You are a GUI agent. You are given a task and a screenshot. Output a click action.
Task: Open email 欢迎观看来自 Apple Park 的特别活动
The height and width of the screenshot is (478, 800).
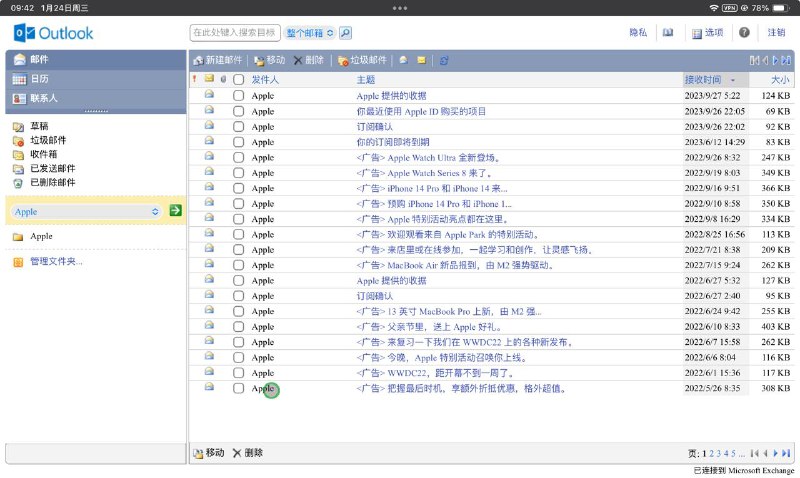pos(447,235)
